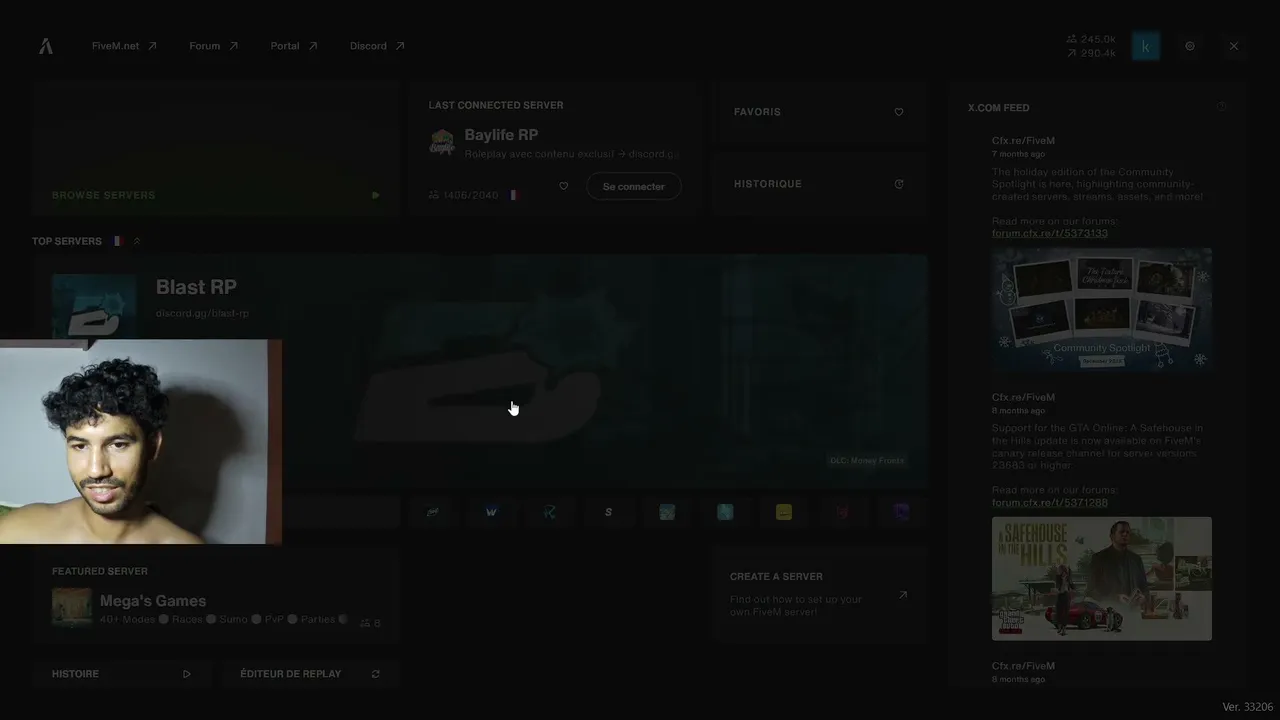Open the forum.cfx.re/t/5373133 link
The image size is (1280, 720).
1050,234
